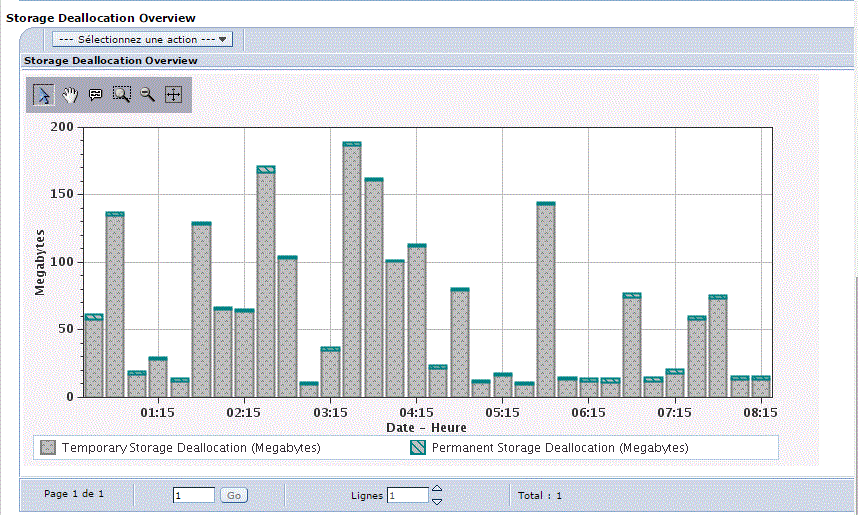Click the 05:15 axis label

[502, 413]
